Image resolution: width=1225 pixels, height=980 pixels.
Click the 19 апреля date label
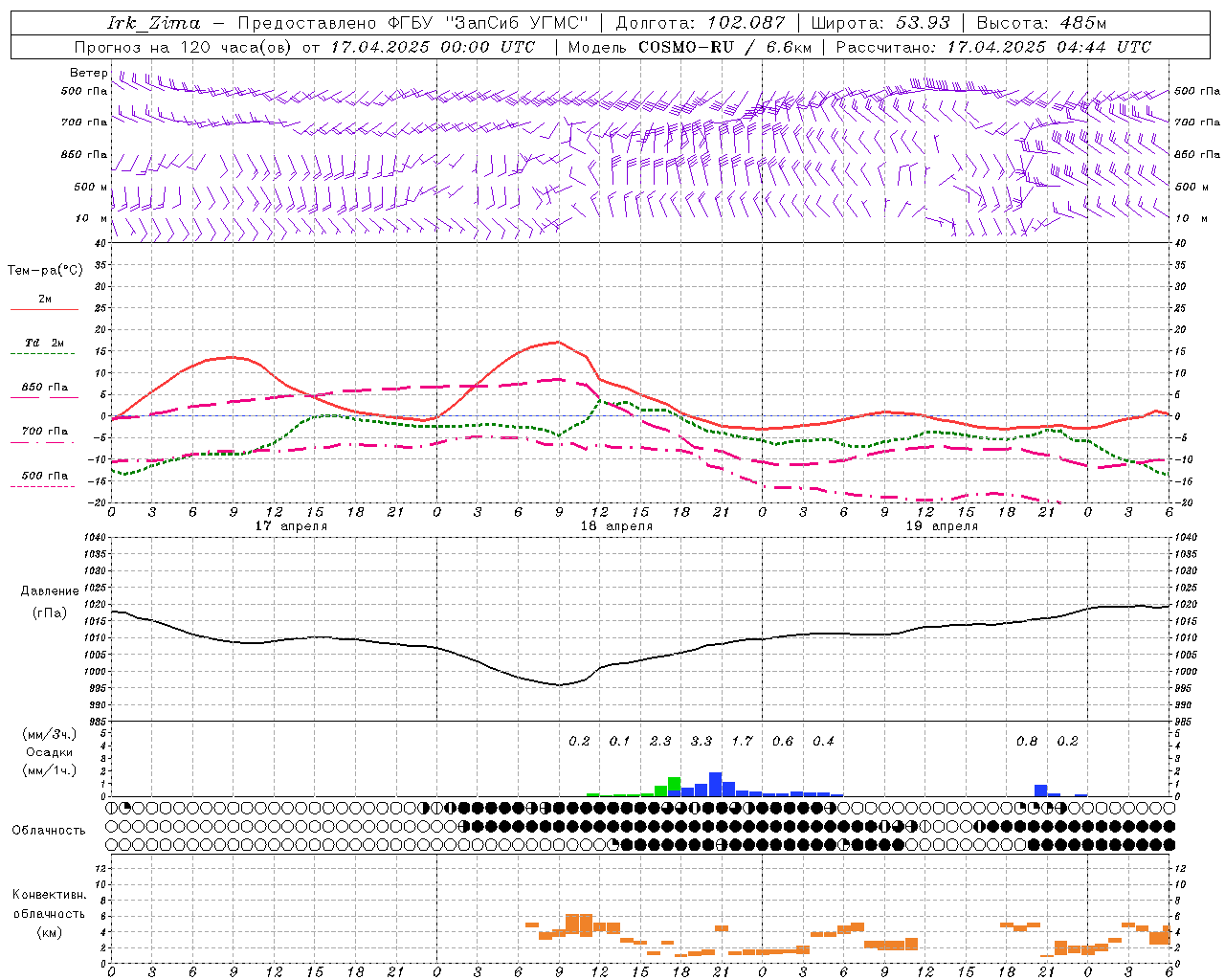pos(942,526)
